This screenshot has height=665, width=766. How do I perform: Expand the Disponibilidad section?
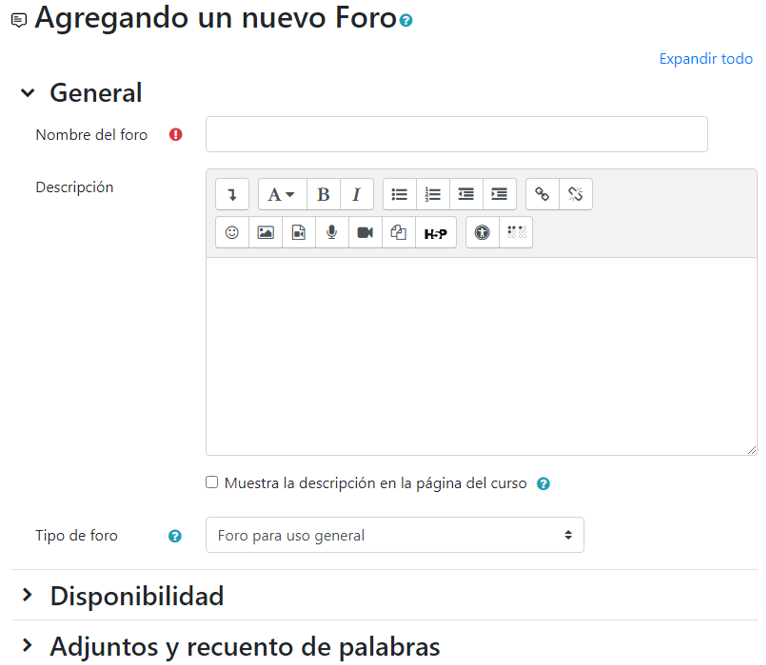point(28,595)
